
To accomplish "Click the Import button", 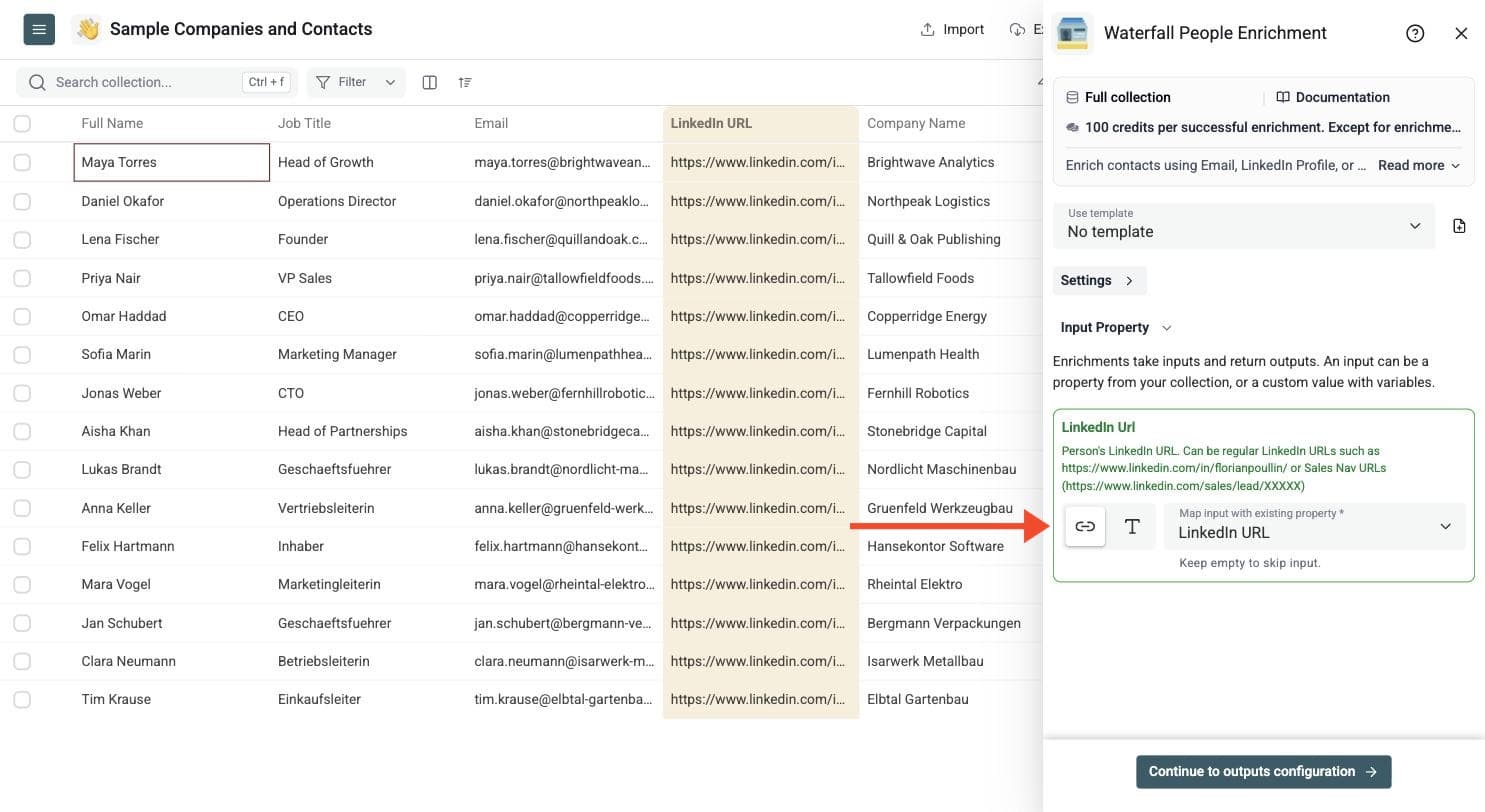I will click(952, 29).
